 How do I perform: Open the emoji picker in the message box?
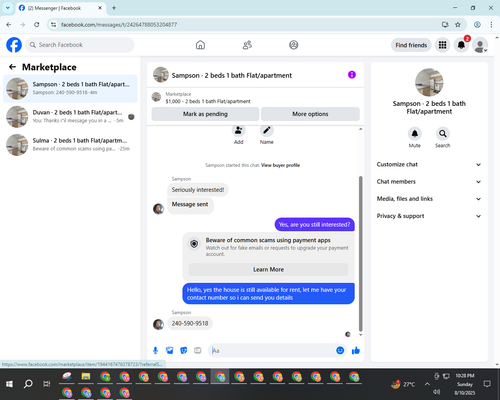[x=340, y=350]
